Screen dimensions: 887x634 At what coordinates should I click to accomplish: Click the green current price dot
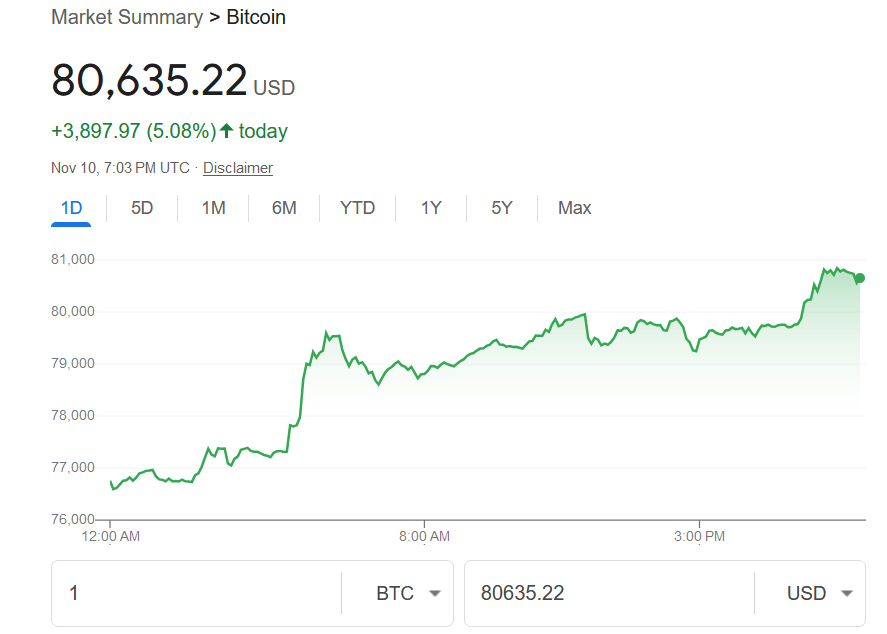860,278
